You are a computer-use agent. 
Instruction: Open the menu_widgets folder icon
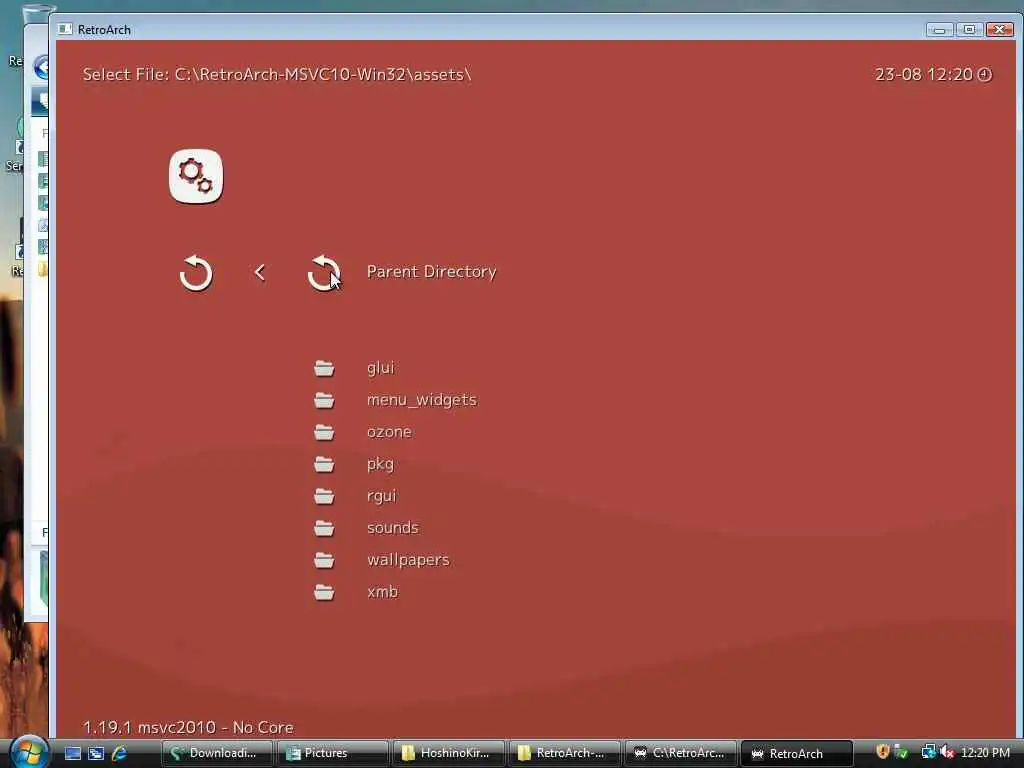(x=324, y=400)
